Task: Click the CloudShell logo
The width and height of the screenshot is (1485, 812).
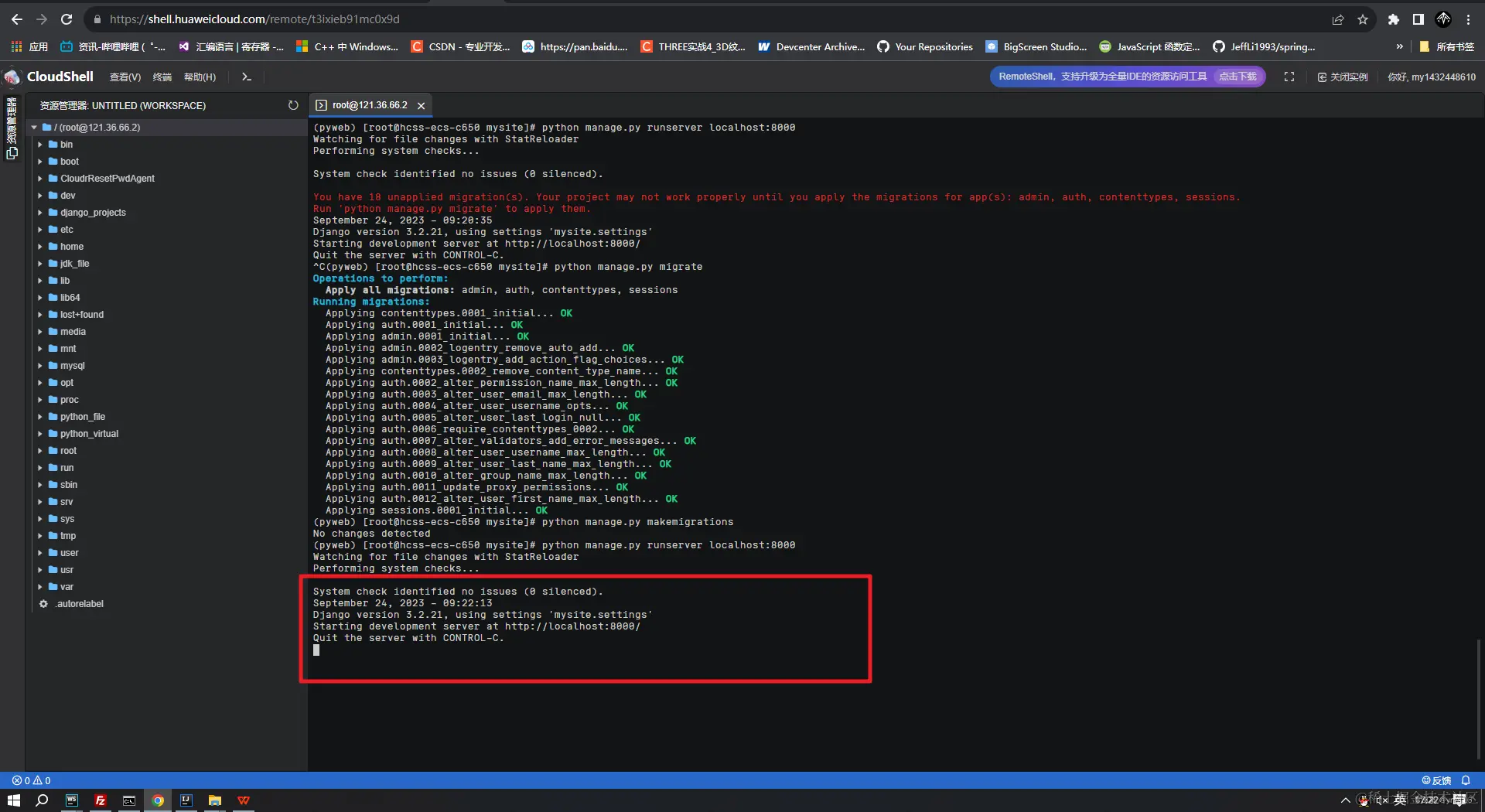Action: click(49, 77)
